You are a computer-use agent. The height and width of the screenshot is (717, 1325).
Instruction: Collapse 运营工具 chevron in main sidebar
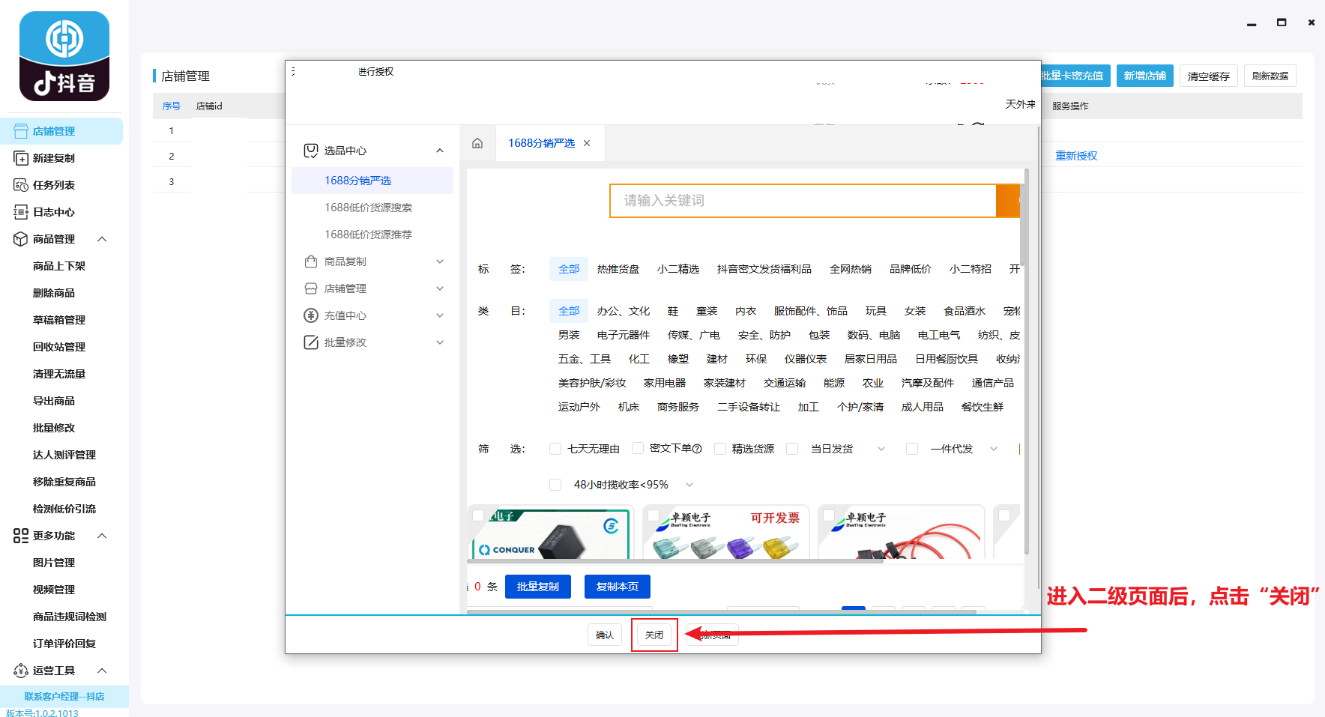coord(102,670)
